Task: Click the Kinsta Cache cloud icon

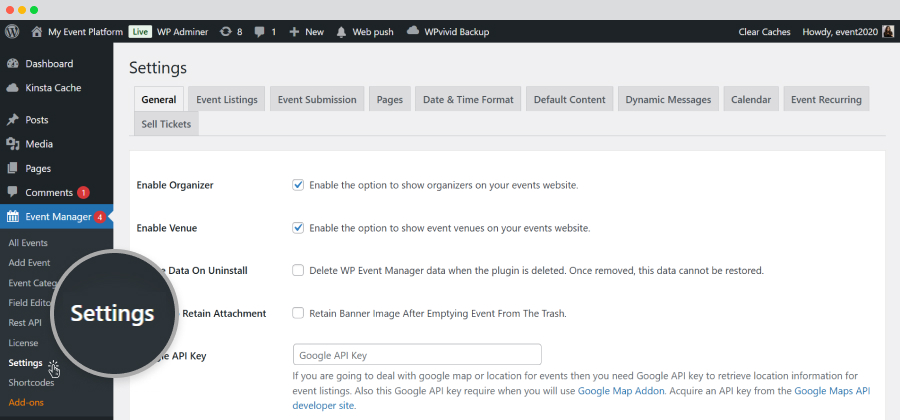Action: click(13, 88)
